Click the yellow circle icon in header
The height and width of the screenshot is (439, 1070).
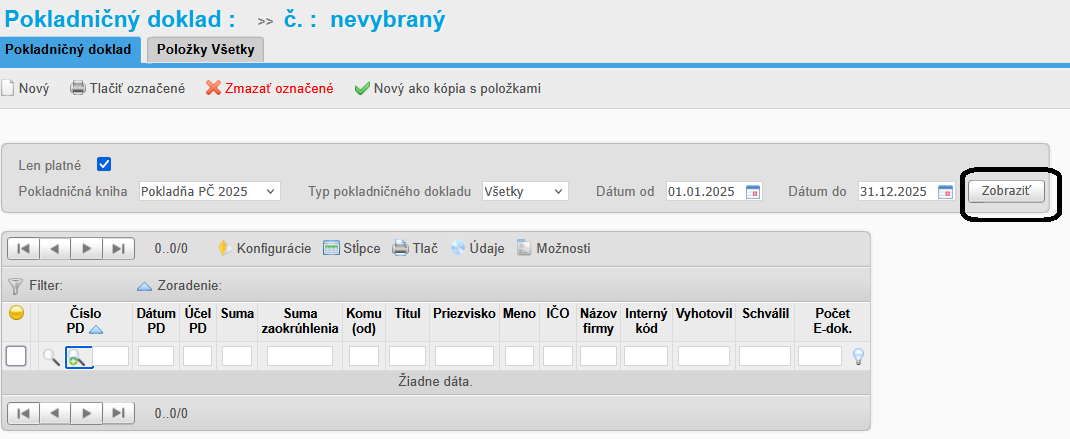tap(16, 313)
